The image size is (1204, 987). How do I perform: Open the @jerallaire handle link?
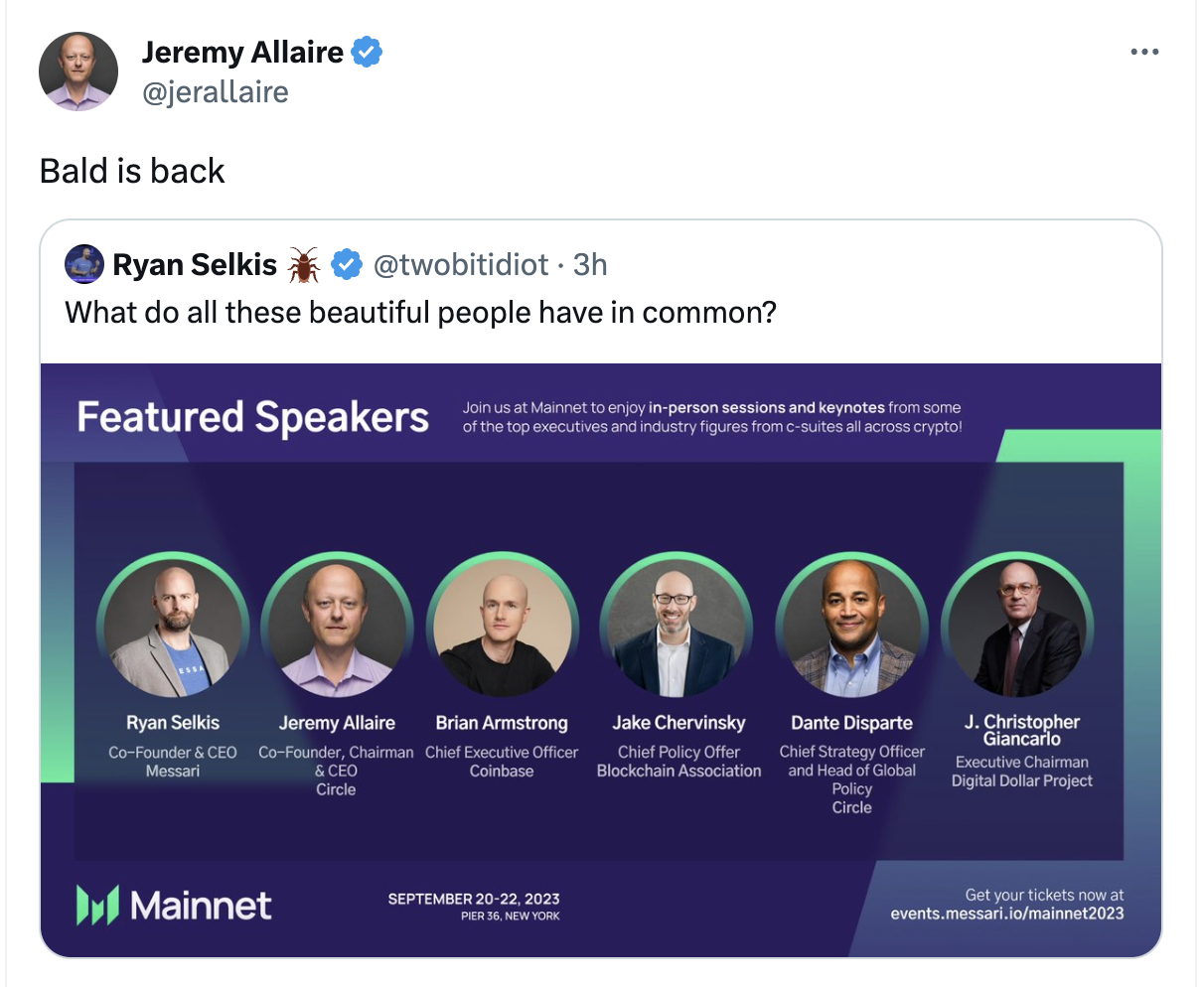[x=216, y=92]
